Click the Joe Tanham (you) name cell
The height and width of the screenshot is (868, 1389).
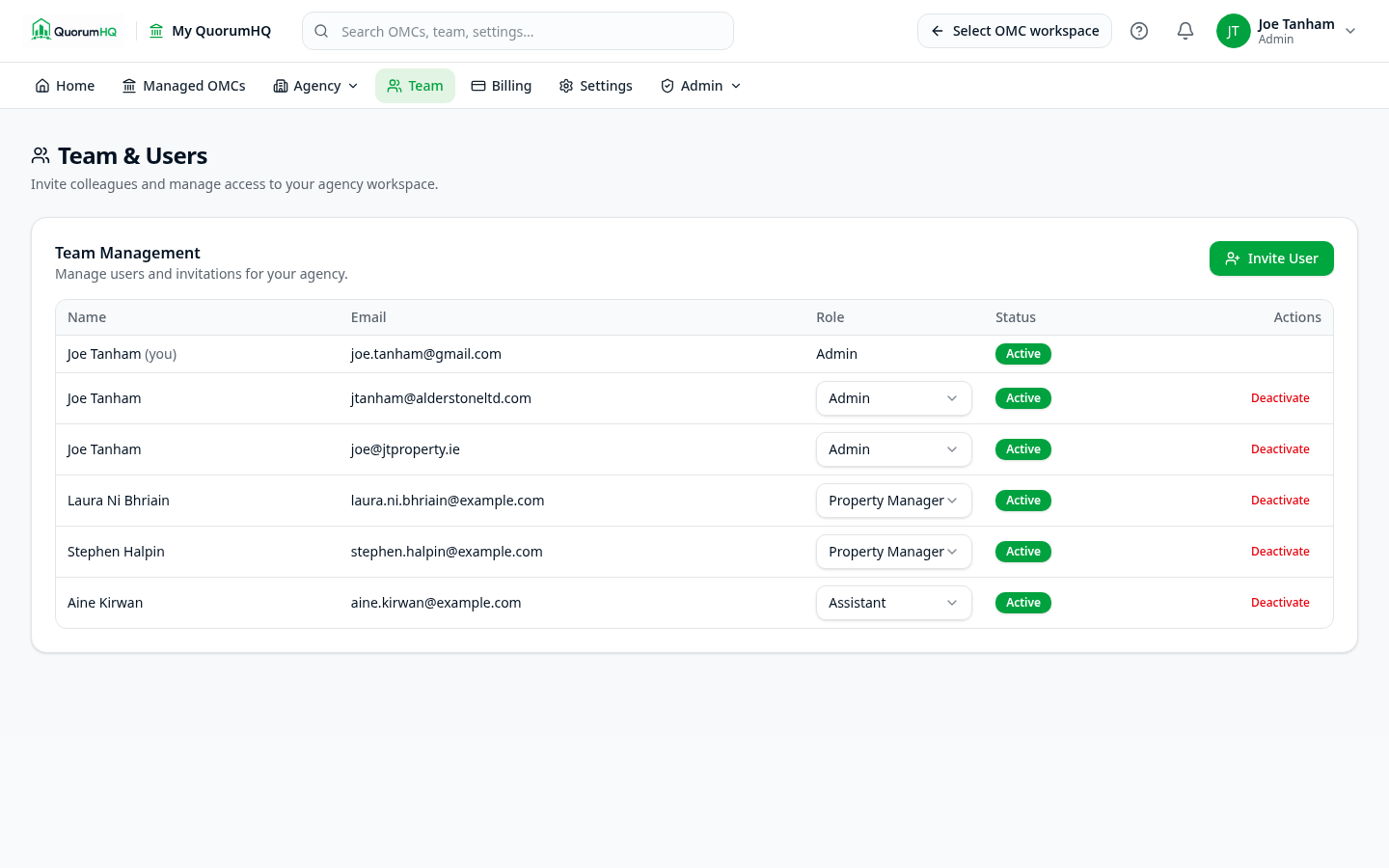coord(122,354)
